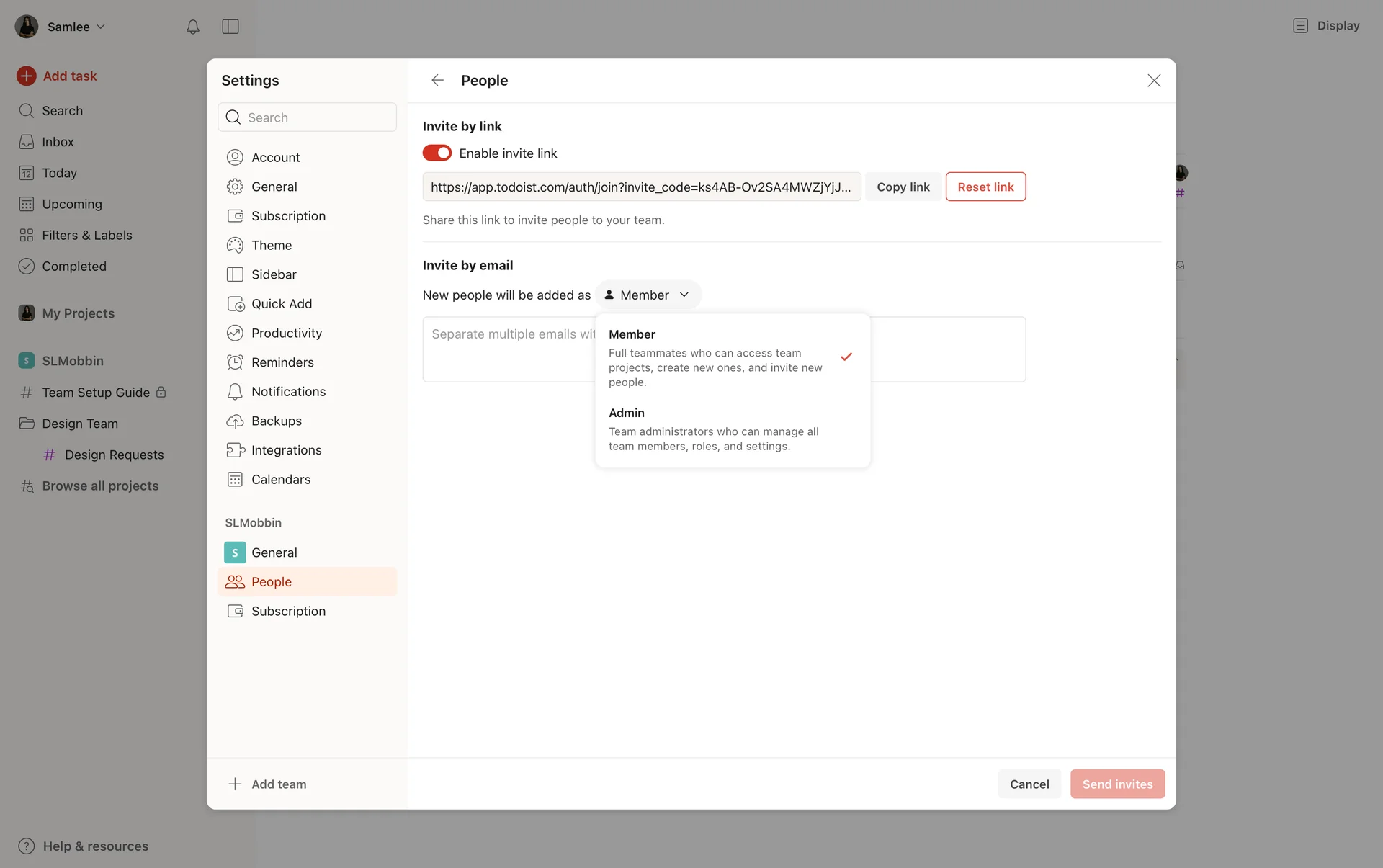The image size is (1383, 868).
Task: Click the Reset link button
Action: 985,187
